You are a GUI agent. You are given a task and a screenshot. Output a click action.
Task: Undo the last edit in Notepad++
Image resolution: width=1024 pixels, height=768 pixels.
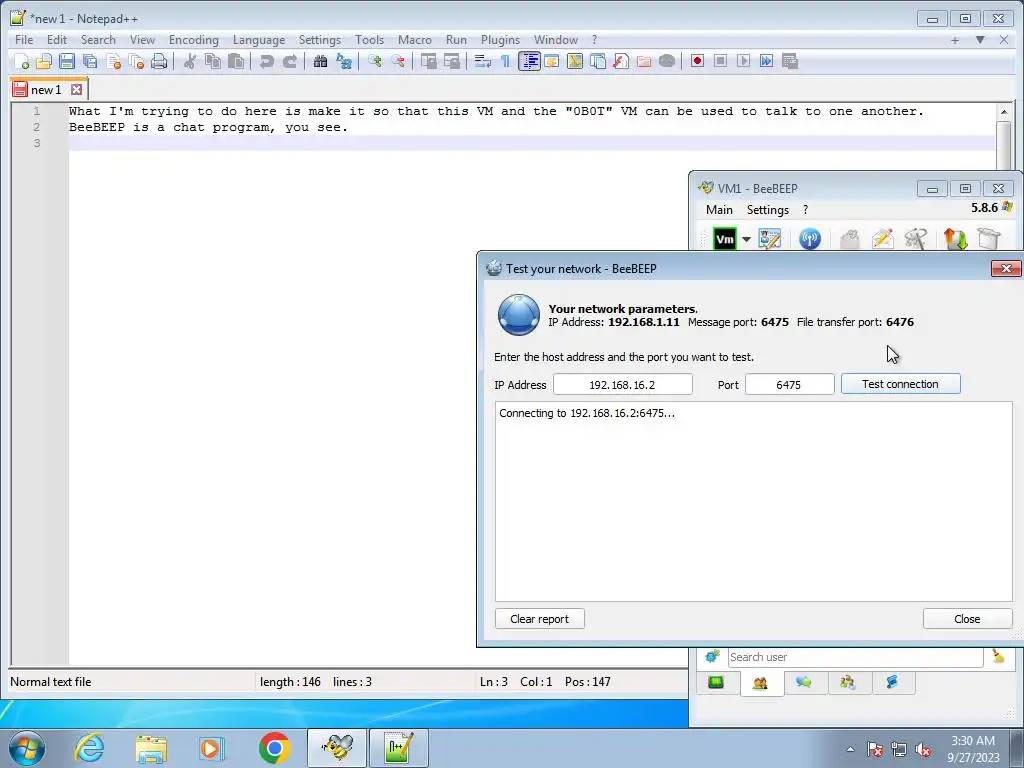coord(266,61)
